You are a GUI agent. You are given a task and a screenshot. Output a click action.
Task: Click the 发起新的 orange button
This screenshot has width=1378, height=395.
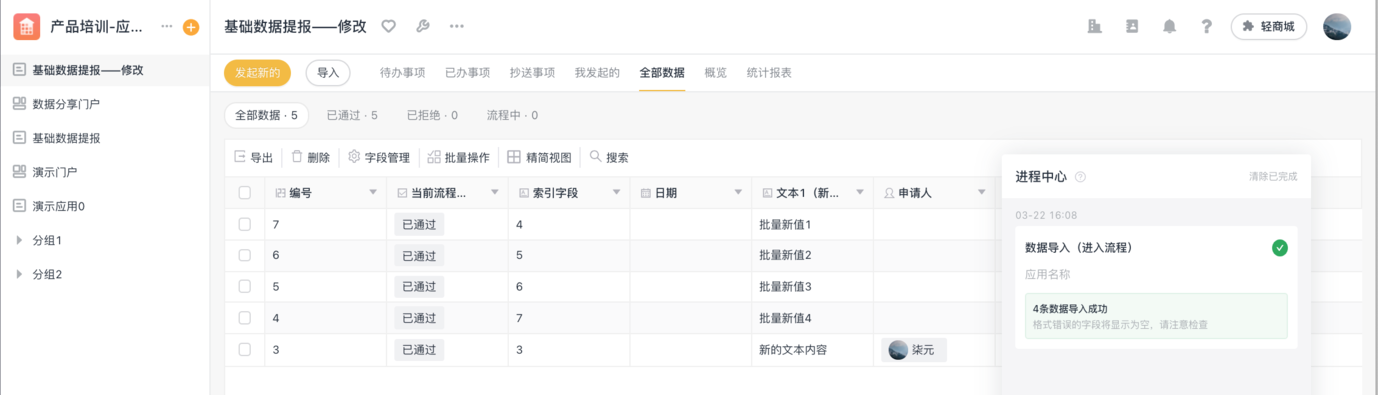(x=257, y=73)
